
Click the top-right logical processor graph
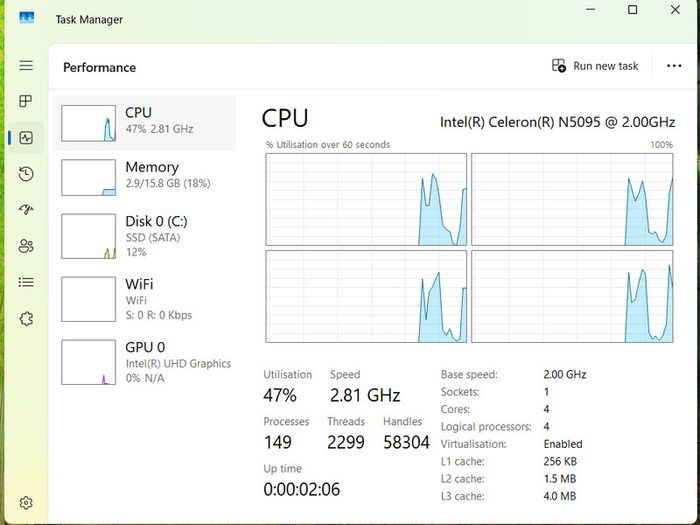coord(572,200)
